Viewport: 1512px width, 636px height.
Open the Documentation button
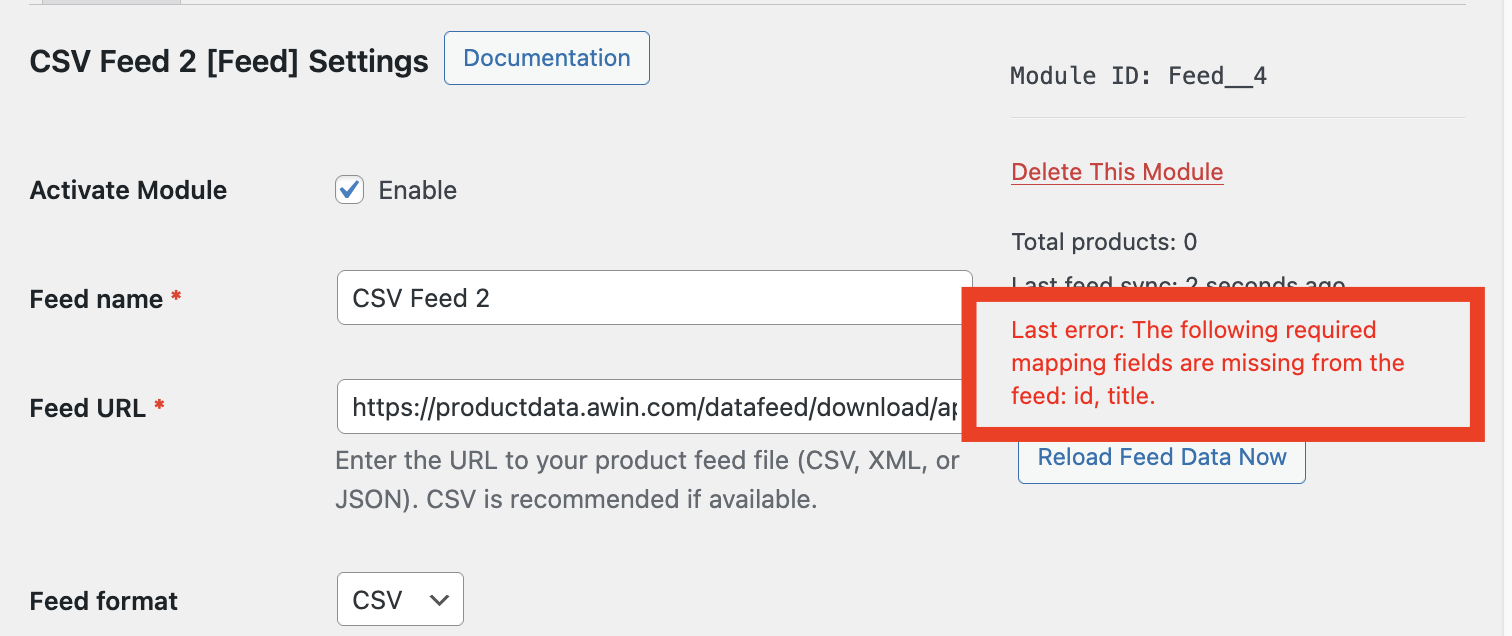pos(546,58)
